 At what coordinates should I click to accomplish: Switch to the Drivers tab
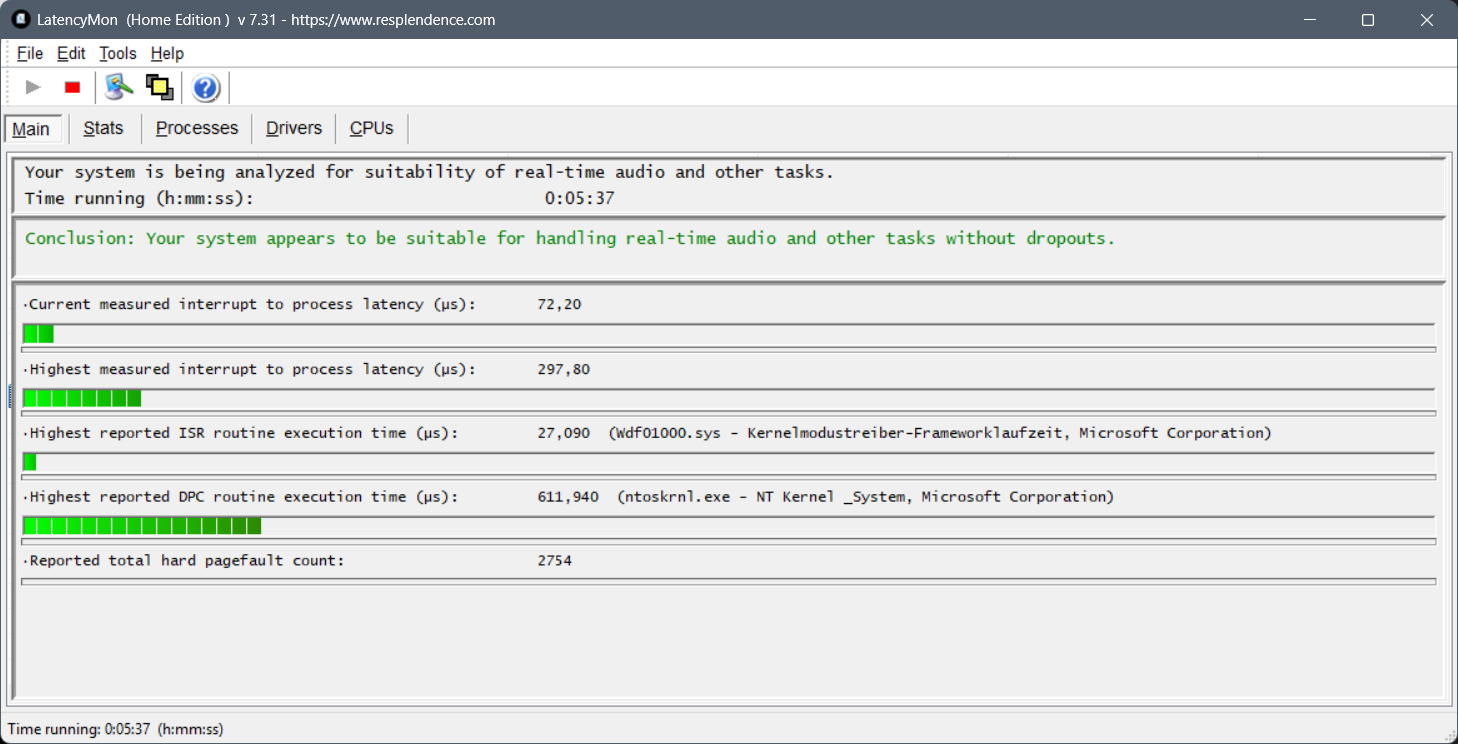294,128
